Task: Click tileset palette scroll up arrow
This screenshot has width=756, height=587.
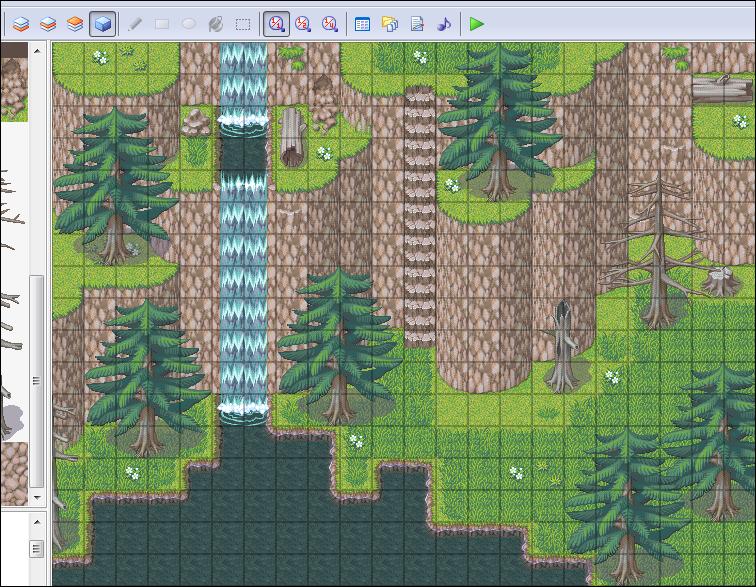Action: (37, 50)
